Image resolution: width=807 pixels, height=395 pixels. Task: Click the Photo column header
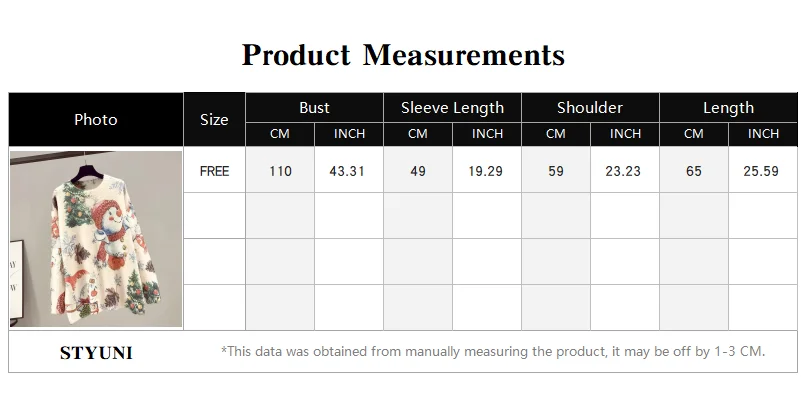(96, 119)
